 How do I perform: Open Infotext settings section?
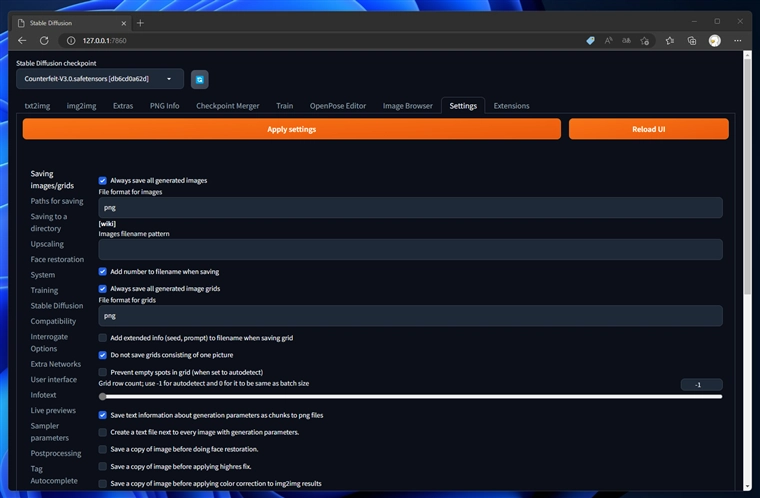point(43,395)
